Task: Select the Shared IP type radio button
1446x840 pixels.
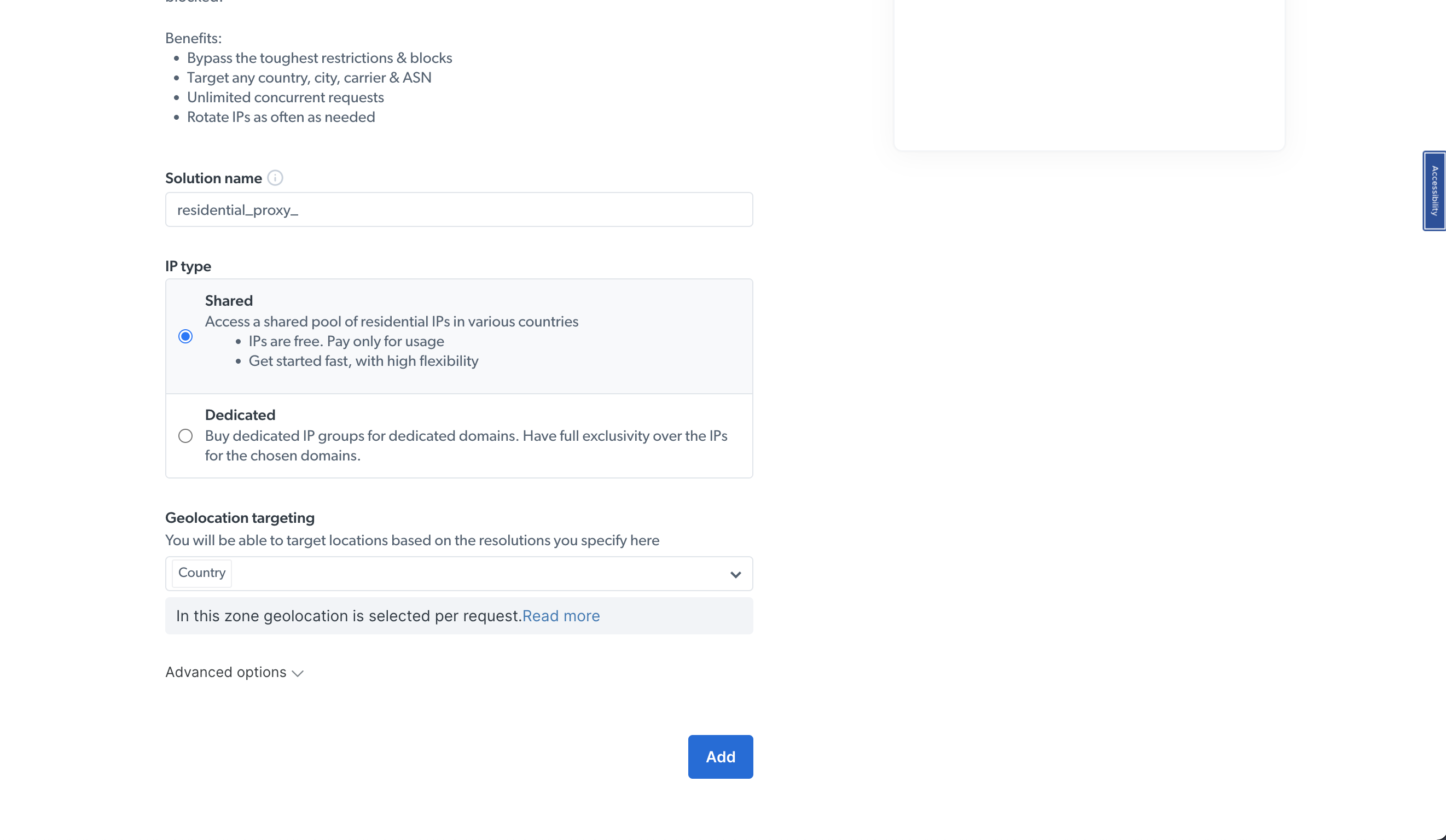Action: [x=185, y=336]
